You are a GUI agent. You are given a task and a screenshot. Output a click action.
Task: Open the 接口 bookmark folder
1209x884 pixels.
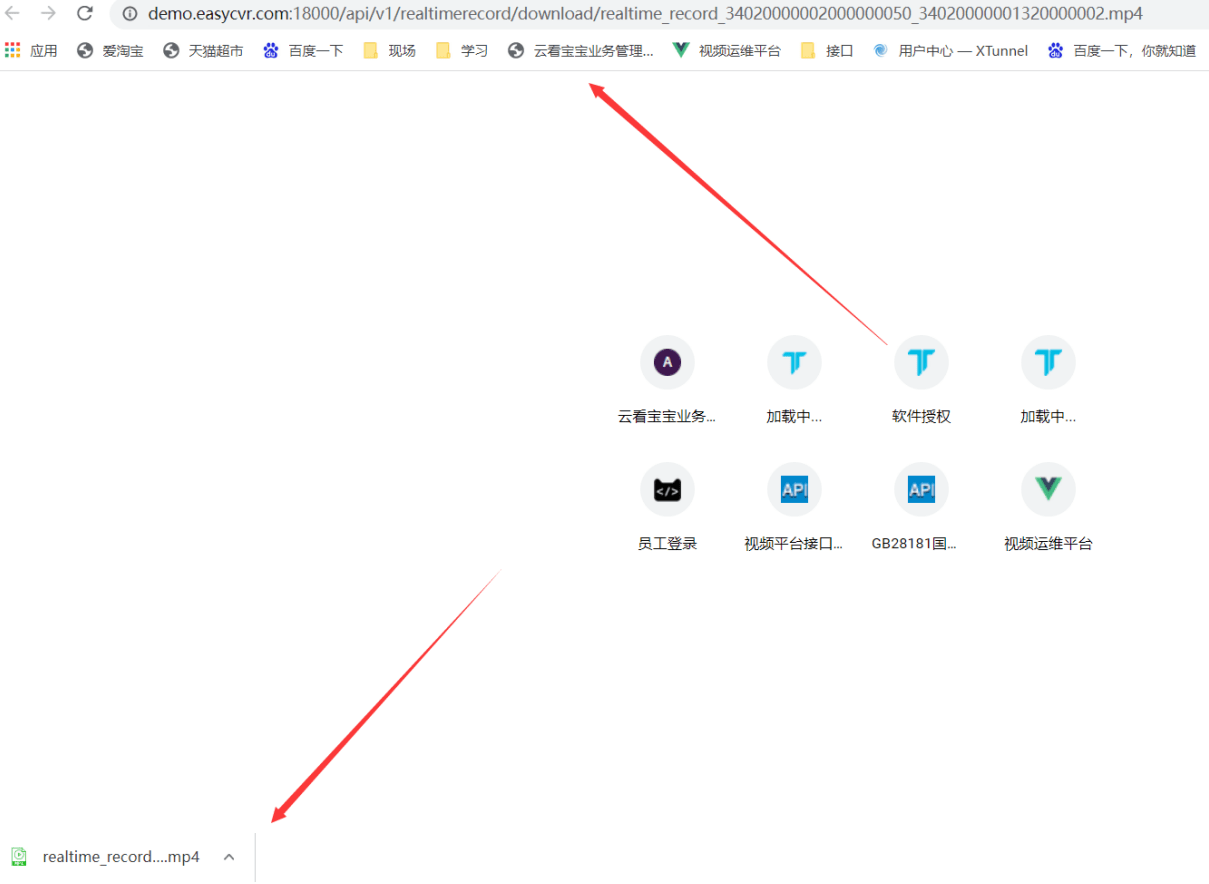pyautogui.click(x=827, y=51)
